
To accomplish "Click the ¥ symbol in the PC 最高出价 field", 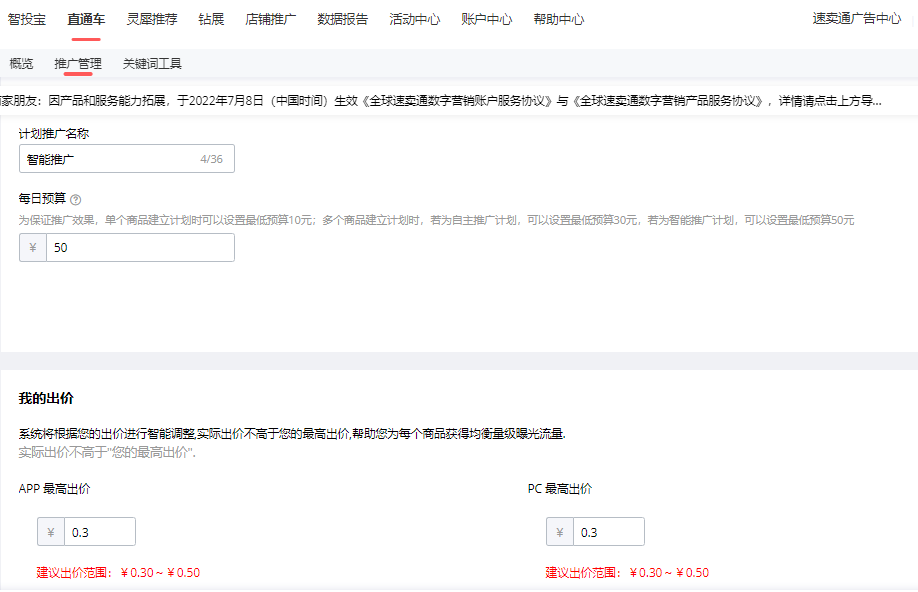I will 559,531.
